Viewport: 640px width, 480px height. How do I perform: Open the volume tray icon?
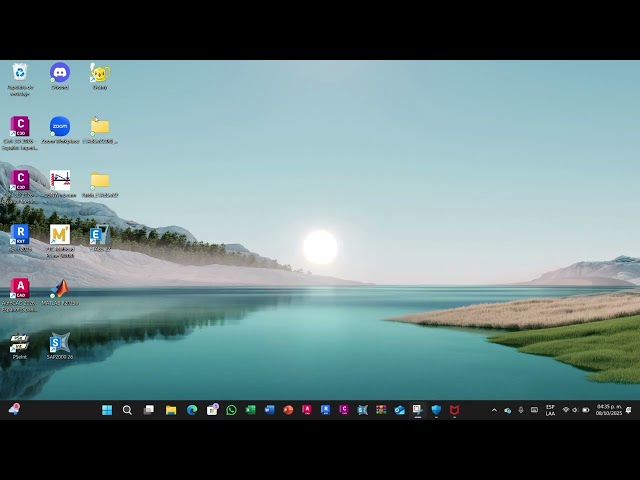575,410
